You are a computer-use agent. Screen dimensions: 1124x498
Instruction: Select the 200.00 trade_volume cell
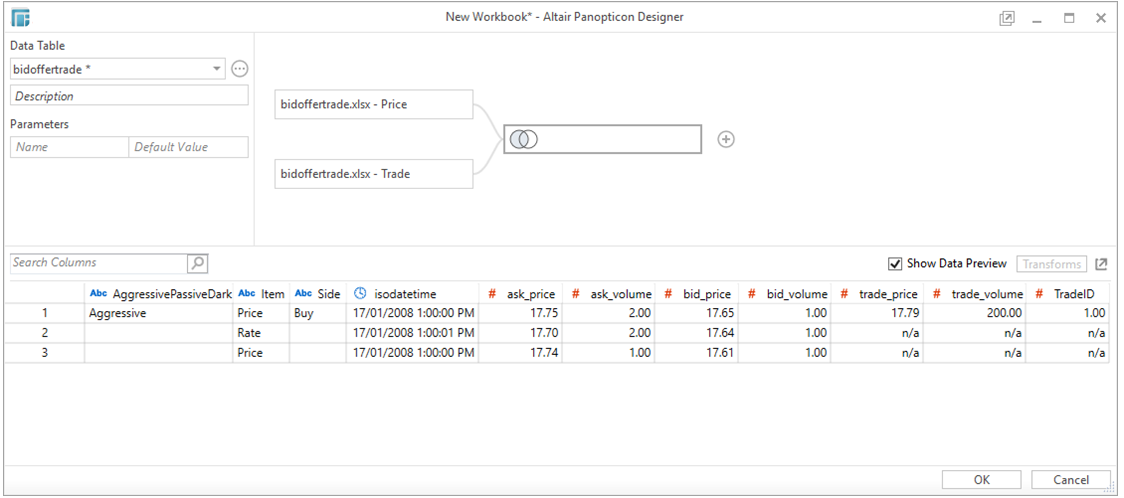974,313
